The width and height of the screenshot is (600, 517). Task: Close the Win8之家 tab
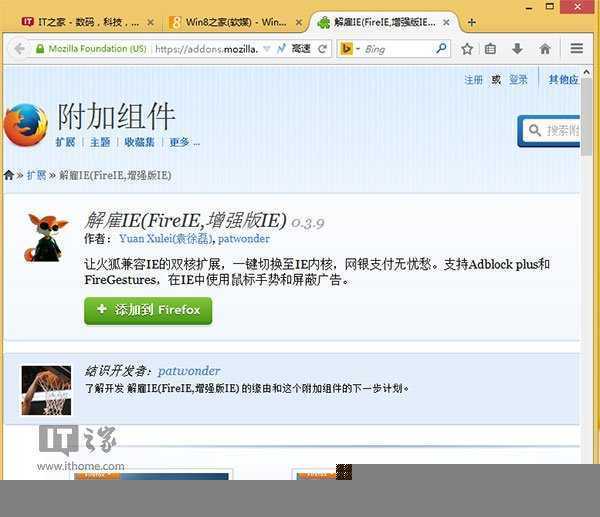point(298,23)
